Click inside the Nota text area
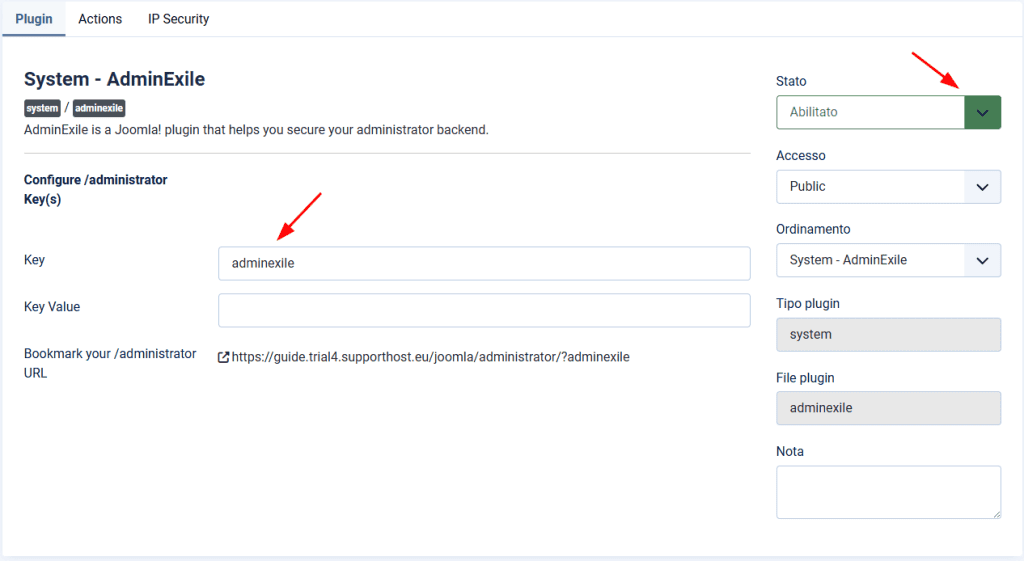This screenshot has width=1024, height=561. point(888,491)
